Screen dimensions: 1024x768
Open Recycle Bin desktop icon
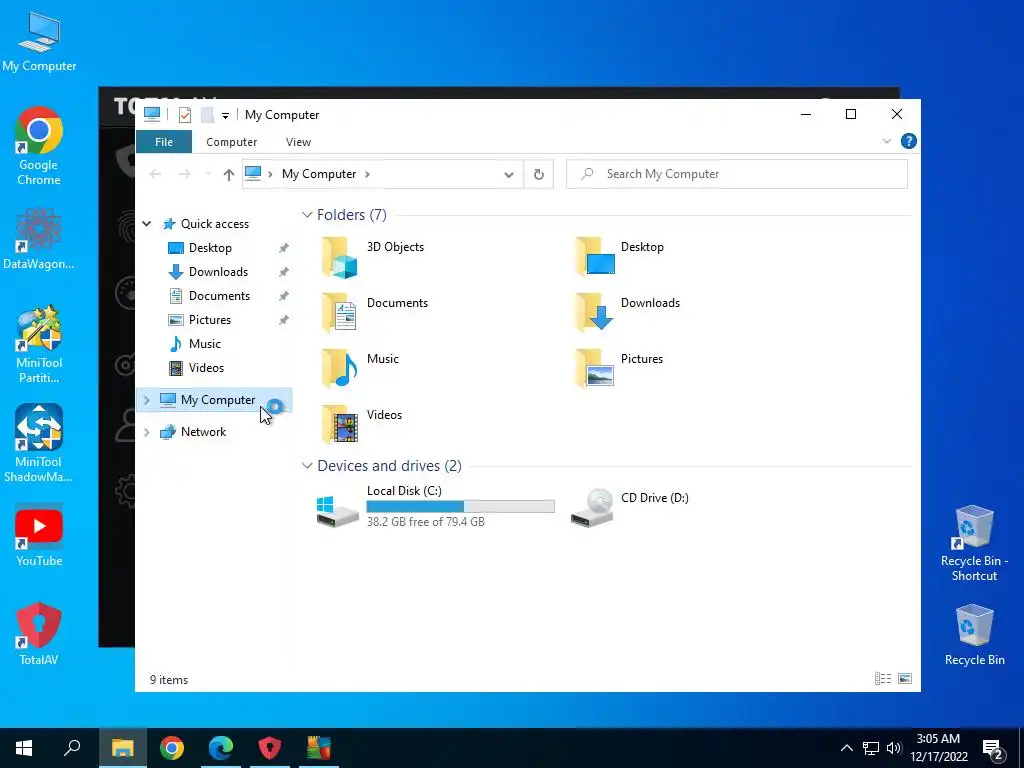pyautogui.click(x=974, y=635)
